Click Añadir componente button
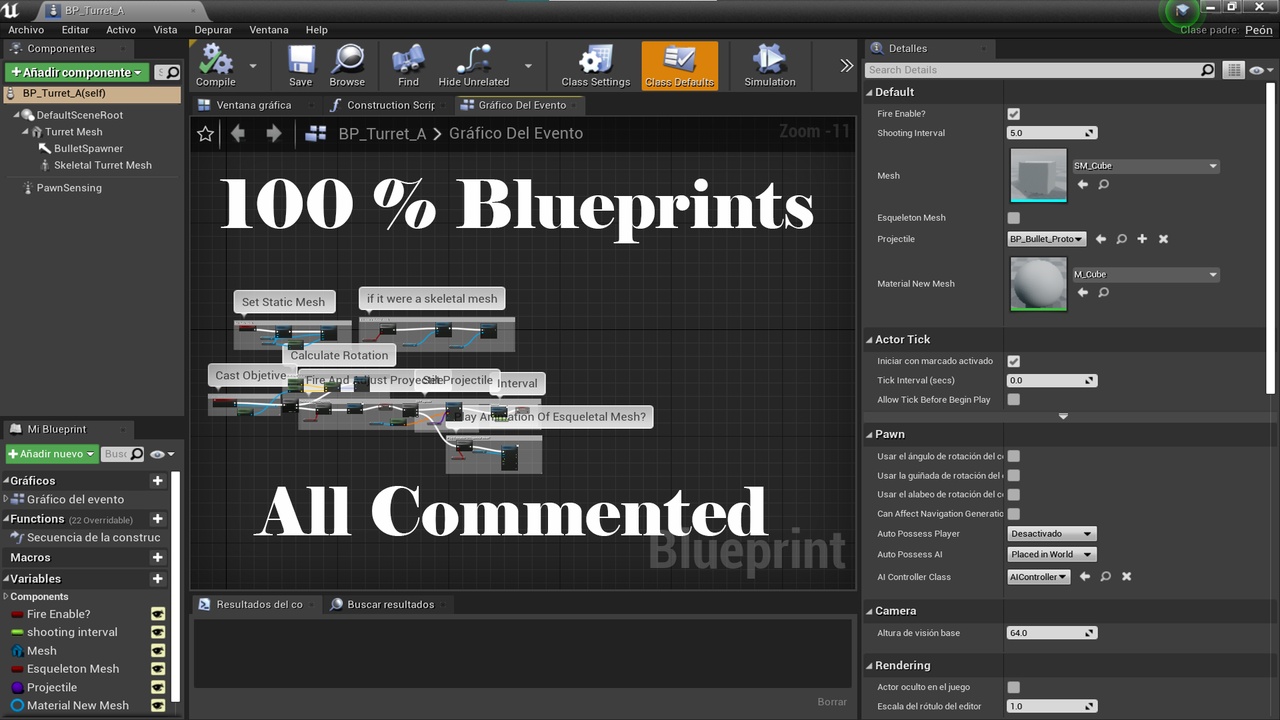The height and width of the screenshot is (720, 1280). tap(77, 72)
